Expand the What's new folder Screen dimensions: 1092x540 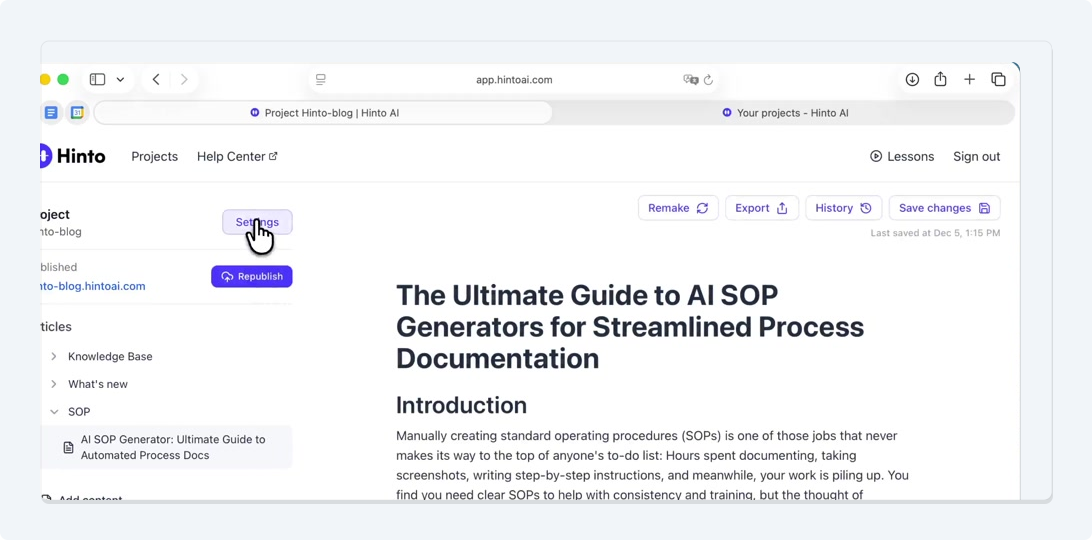pos(54,384)
